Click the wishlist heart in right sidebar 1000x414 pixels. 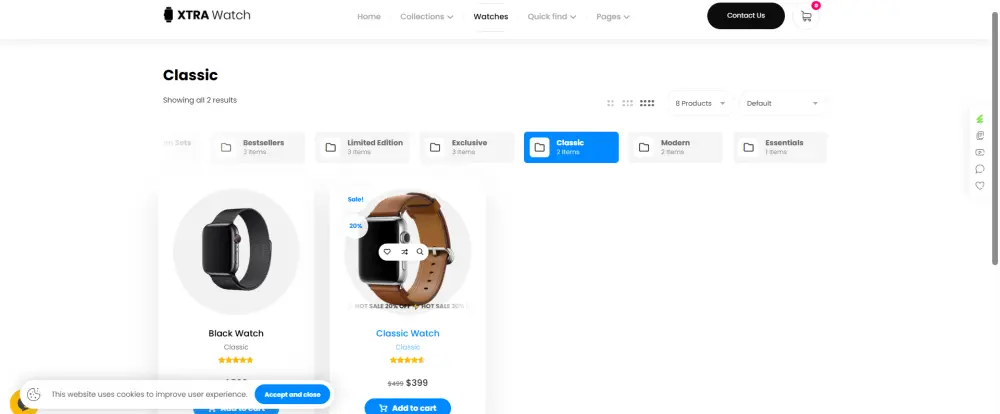(x=980, y=186)
